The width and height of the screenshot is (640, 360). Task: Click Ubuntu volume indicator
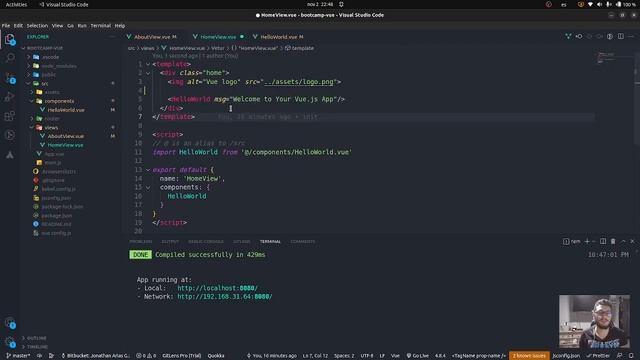pos(599,4)
